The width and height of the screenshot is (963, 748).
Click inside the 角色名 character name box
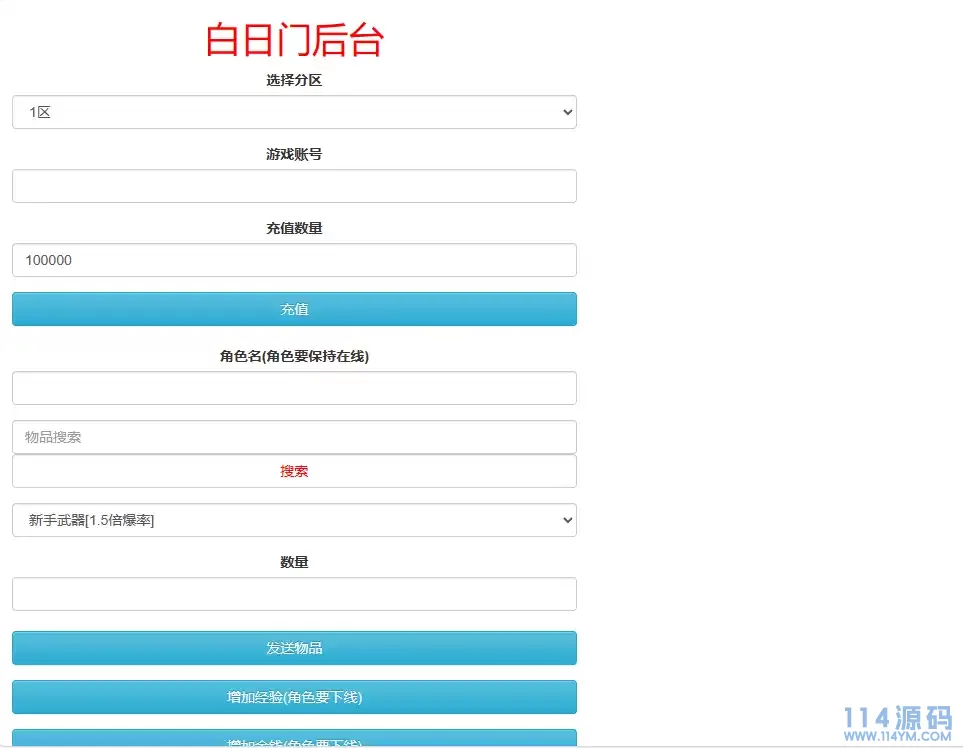coord(293,388)
